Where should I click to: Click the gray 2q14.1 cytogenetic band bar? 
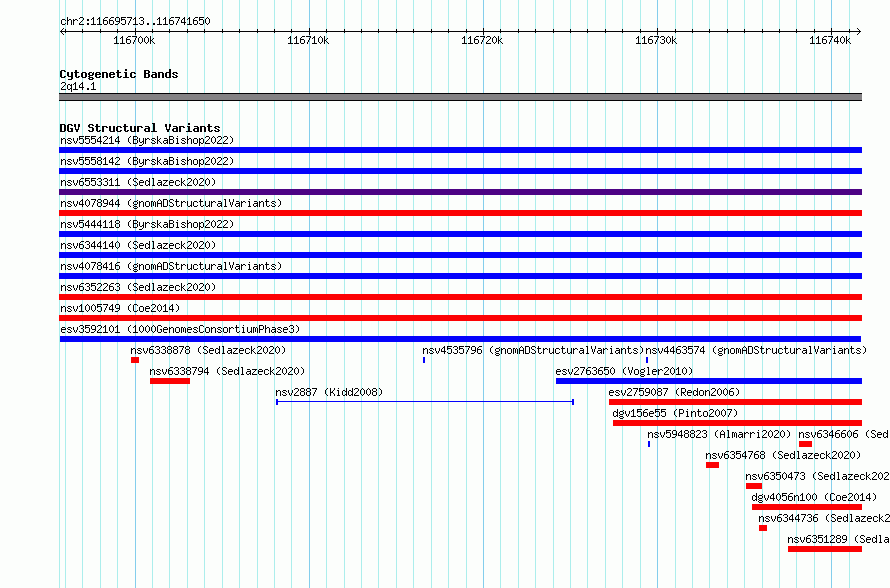pos(460,97)
